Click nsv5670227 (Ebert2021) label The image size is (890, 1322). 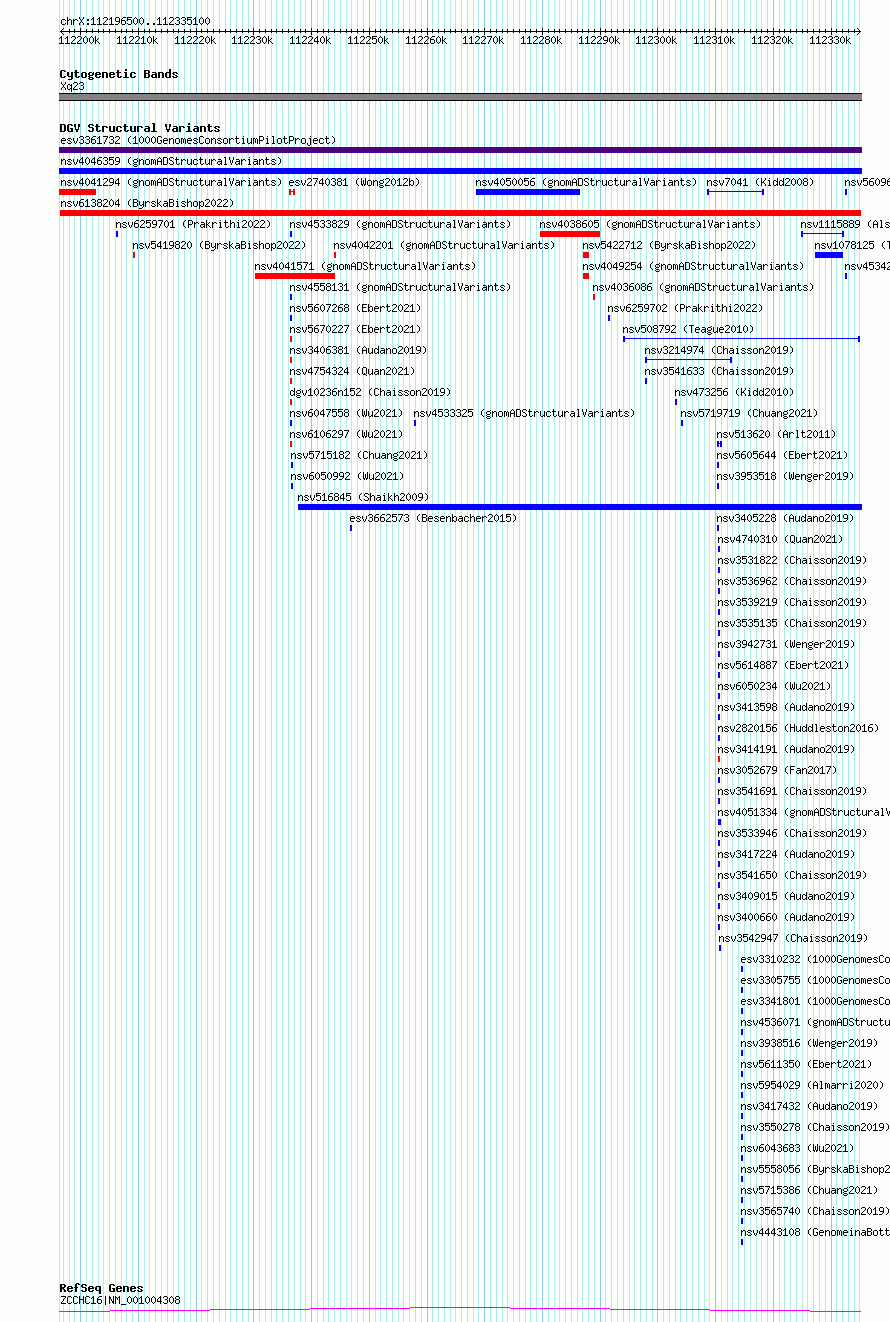pos(355,330)
